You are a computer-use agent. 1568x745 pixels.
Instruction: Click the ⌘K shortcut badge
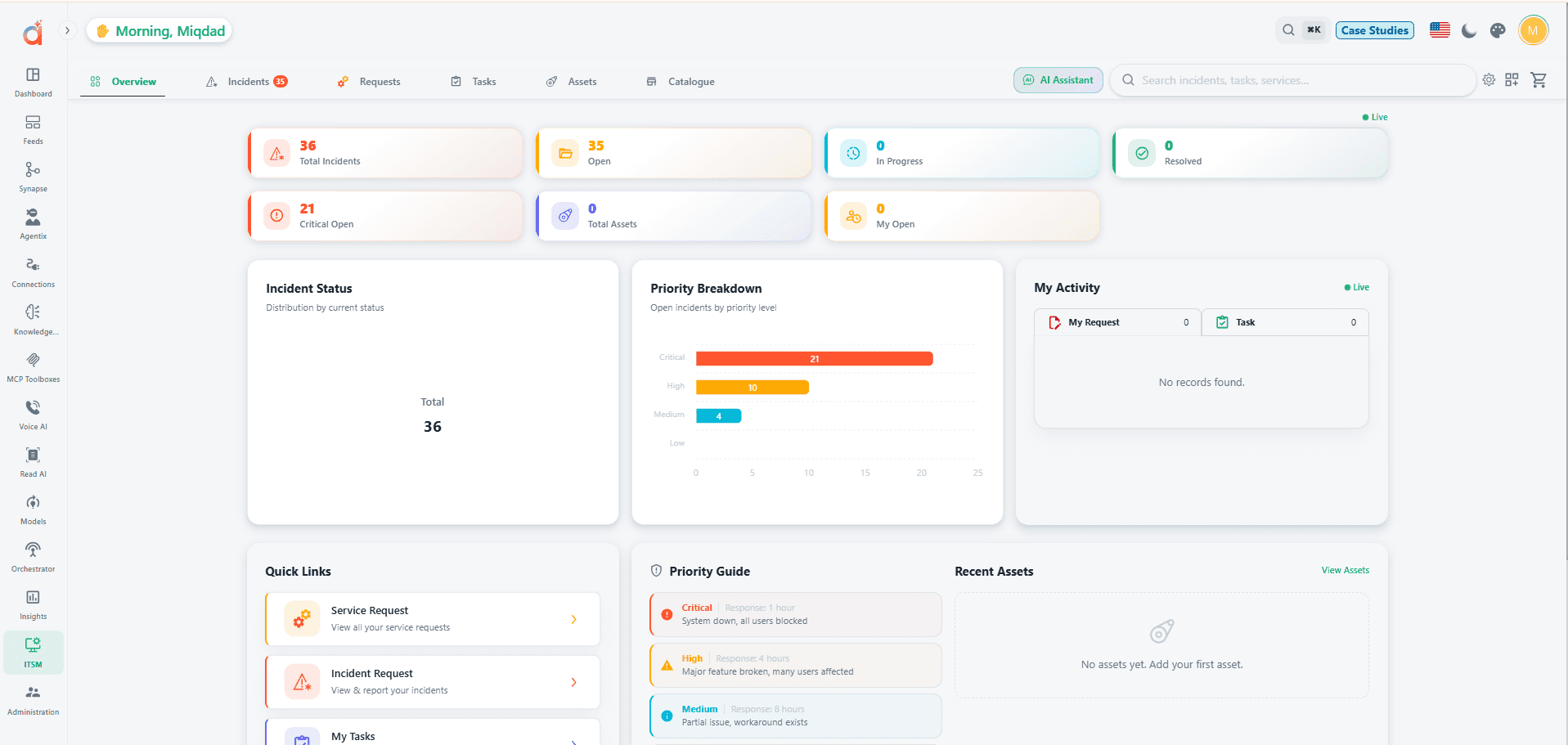1314,30
